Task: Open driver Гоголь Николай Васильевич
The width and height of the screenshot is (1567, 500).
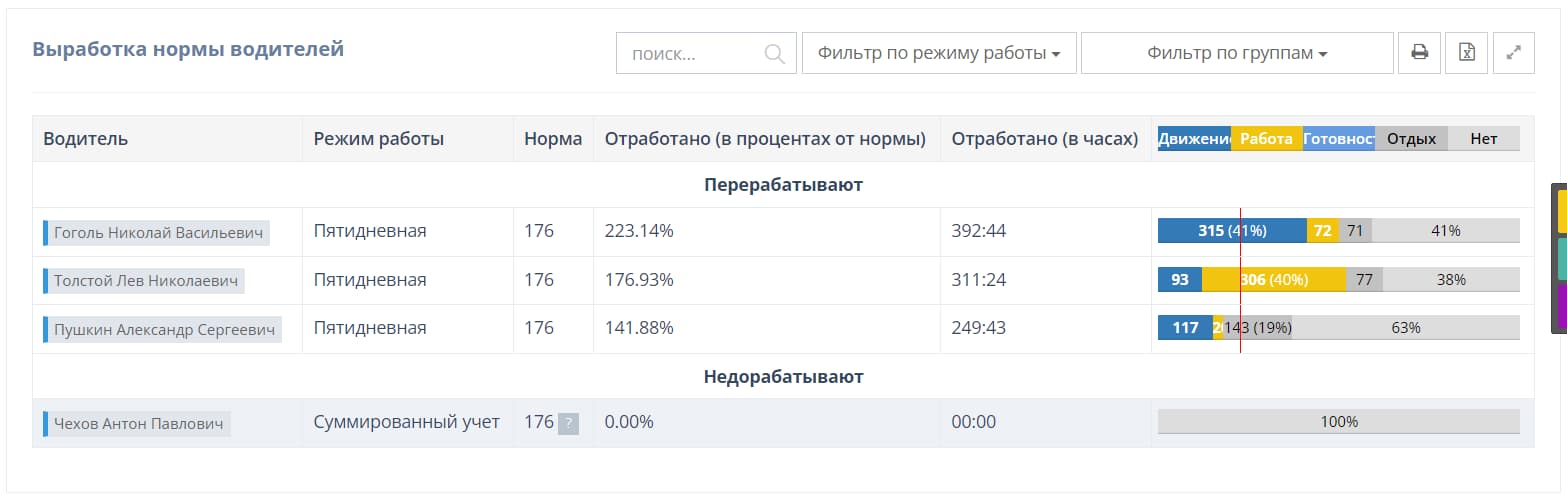Action: click(x=158, y=233)
